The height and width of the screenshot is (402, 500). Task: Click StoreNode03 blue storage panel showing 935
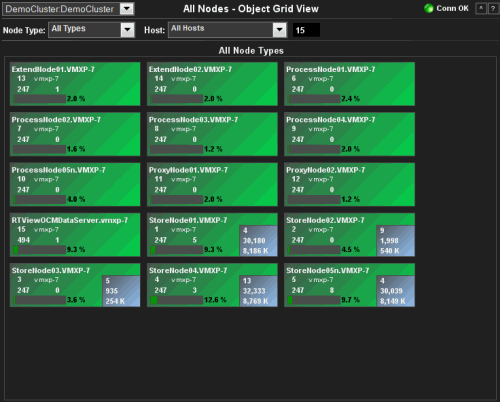pyautogui.click(x=121, y=291)
